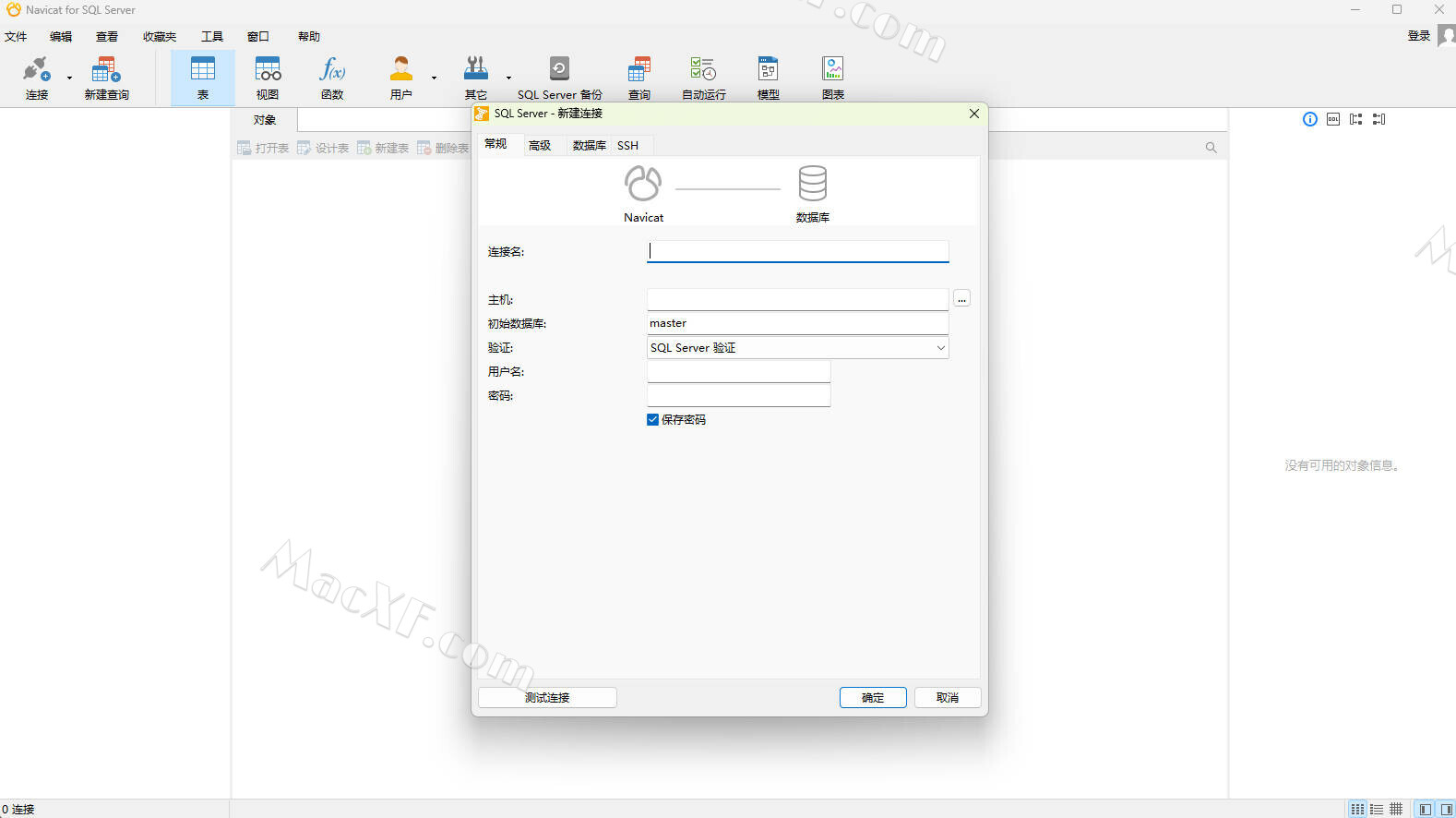Select the 模型 (Model) toolbar icon
The image size is (1456, 818).
(768, 78)
